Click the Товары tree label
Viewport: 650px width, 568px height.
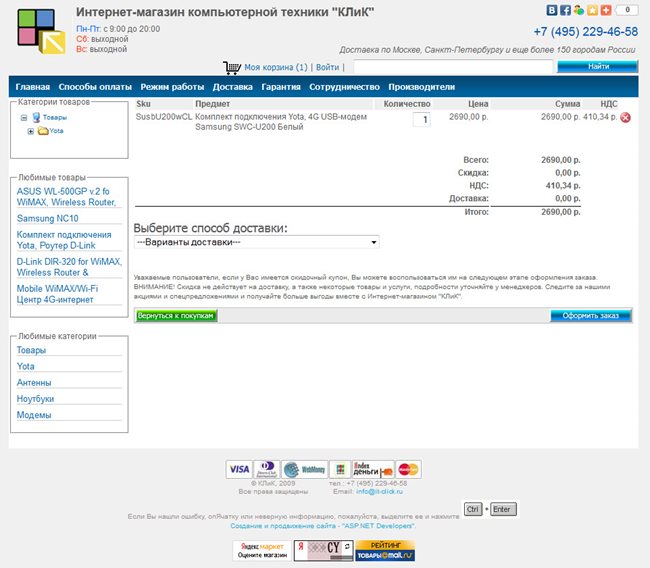(54, 118)
